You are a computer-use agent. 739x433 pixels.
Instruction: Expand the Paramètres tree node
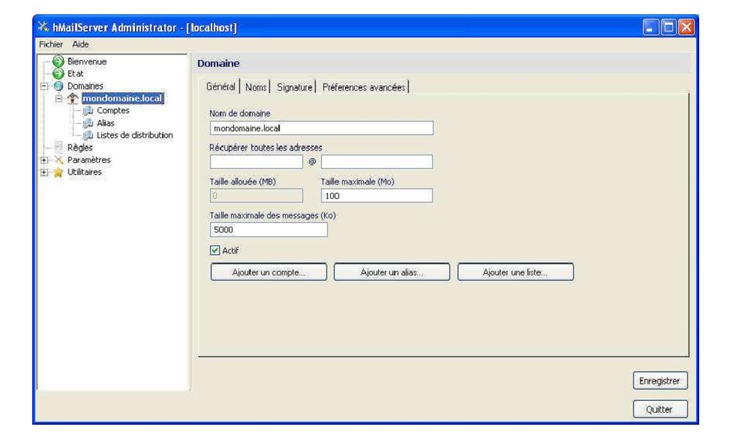(44, 160)
